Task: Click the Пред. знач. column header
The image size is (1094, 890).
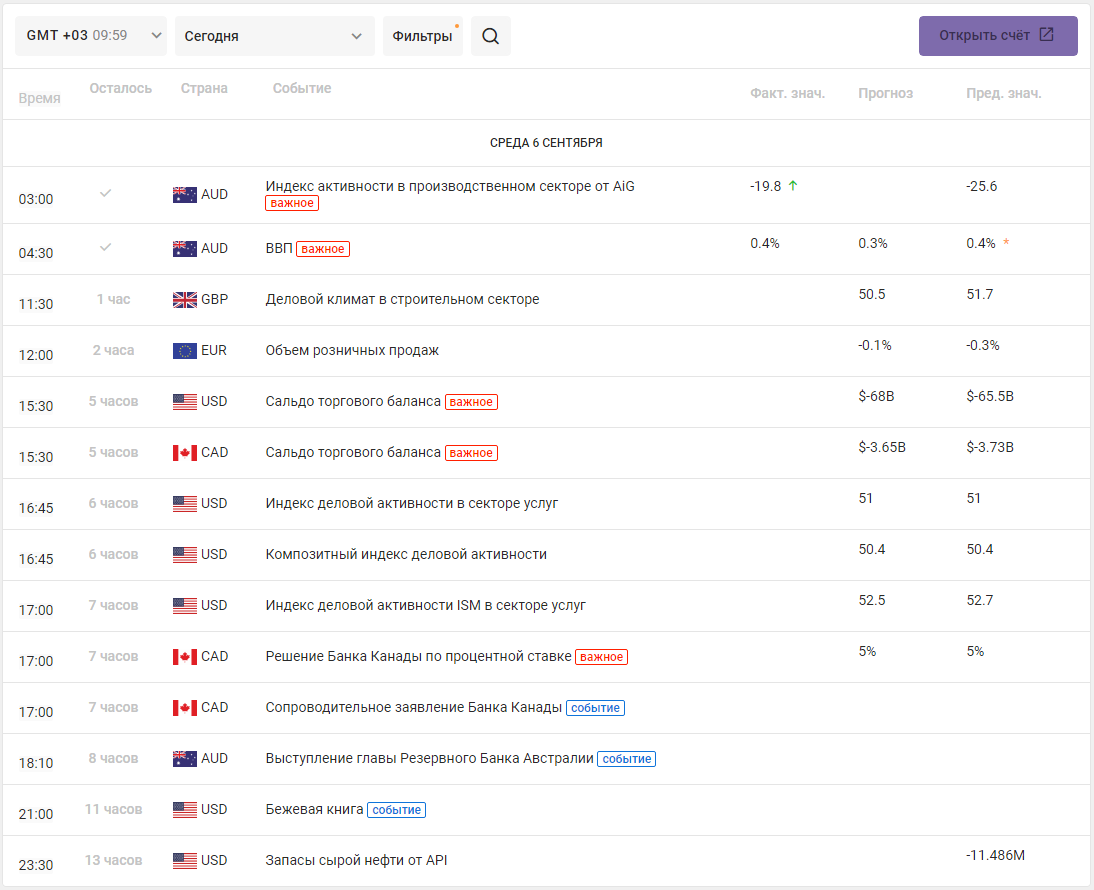Action: click(x=1003, y=93)
